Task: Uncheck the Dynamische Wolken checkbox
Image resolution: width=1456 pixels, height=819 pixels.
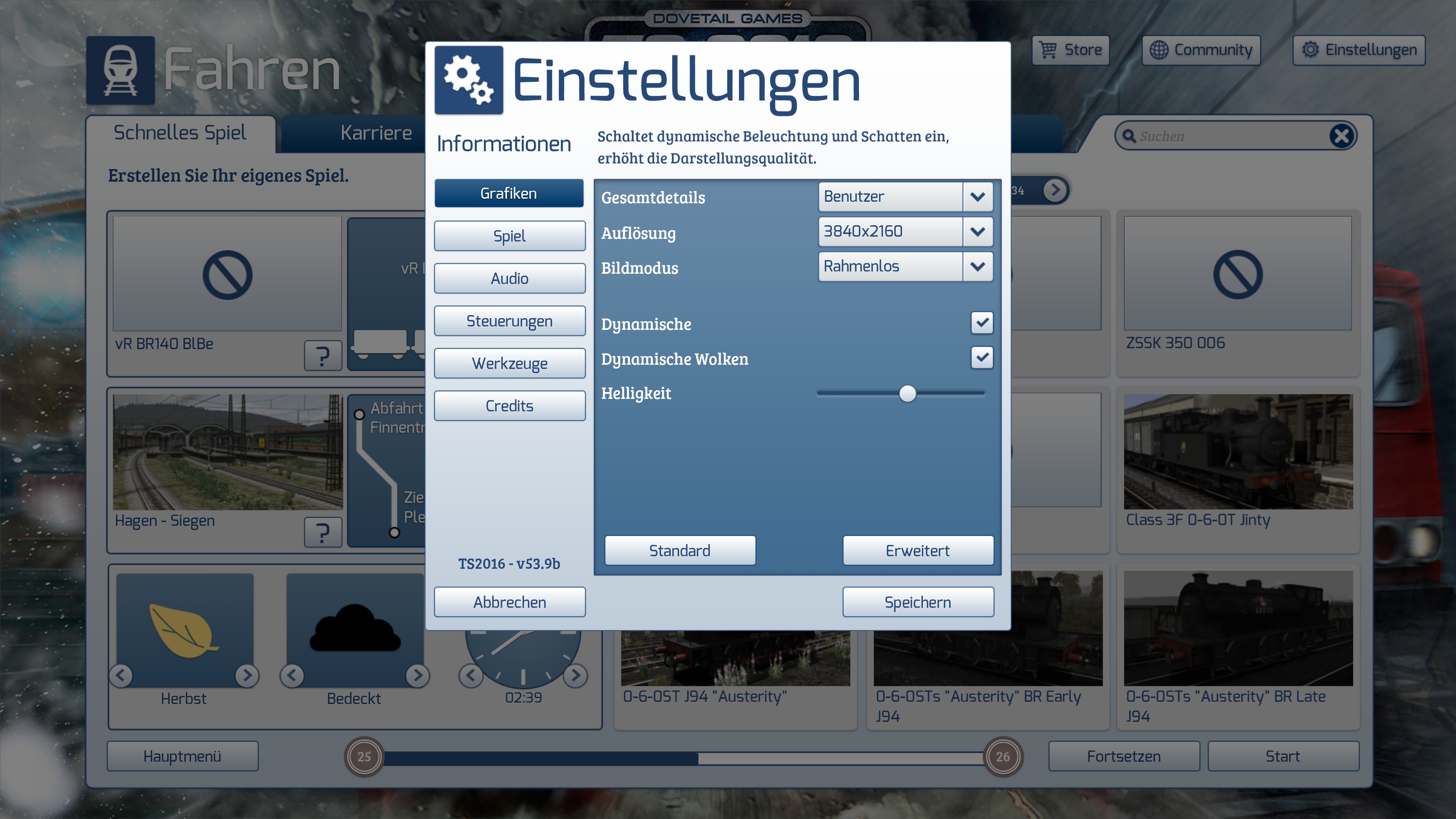Action: coord(982,357)
